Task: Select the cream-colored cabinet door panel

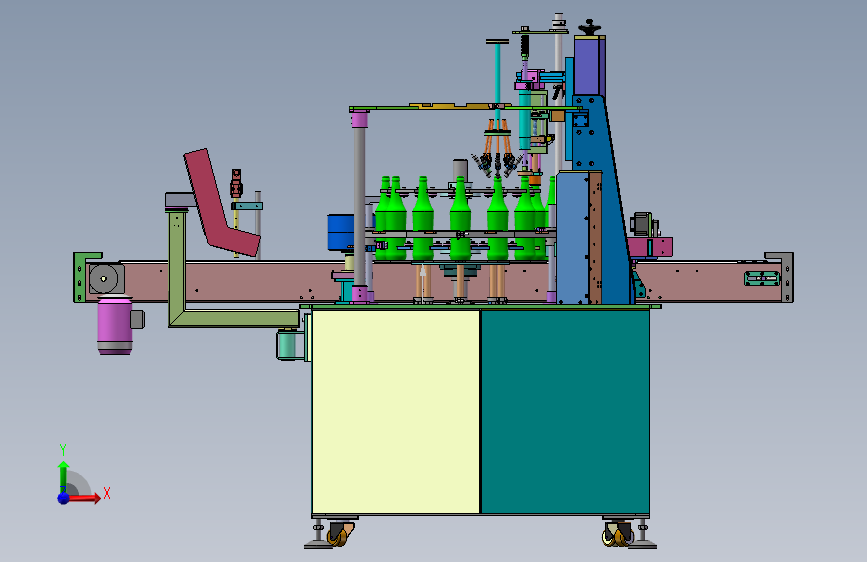Action: tap(396, 412)
